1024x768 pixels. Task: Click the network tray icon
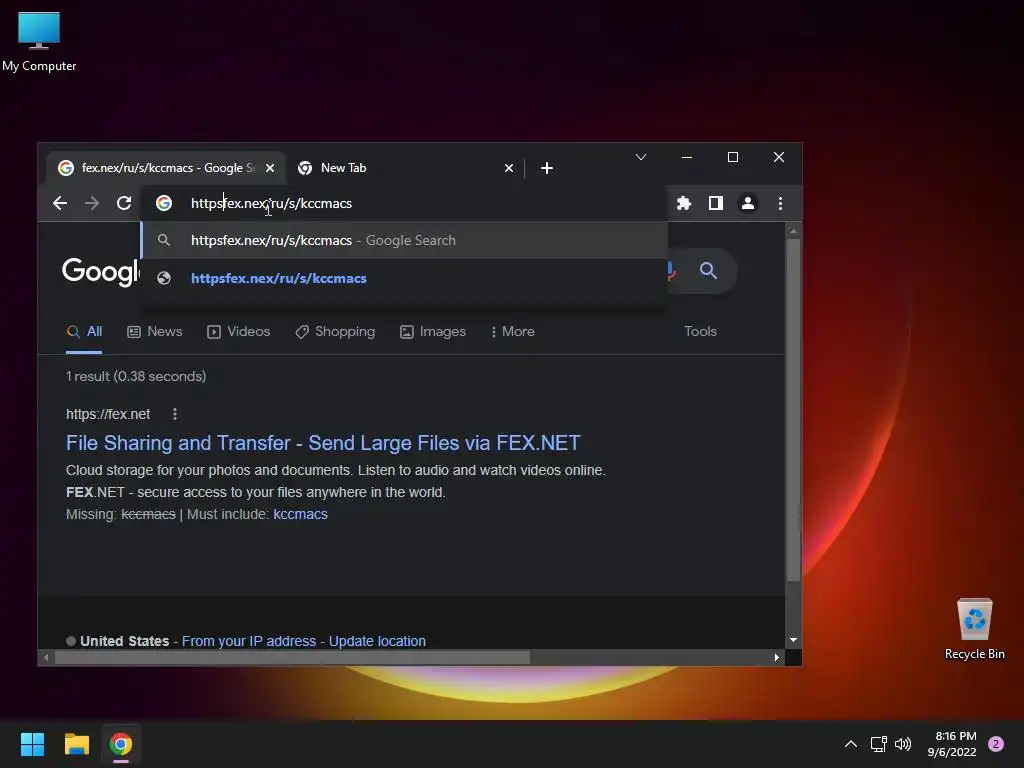point(878,744)
